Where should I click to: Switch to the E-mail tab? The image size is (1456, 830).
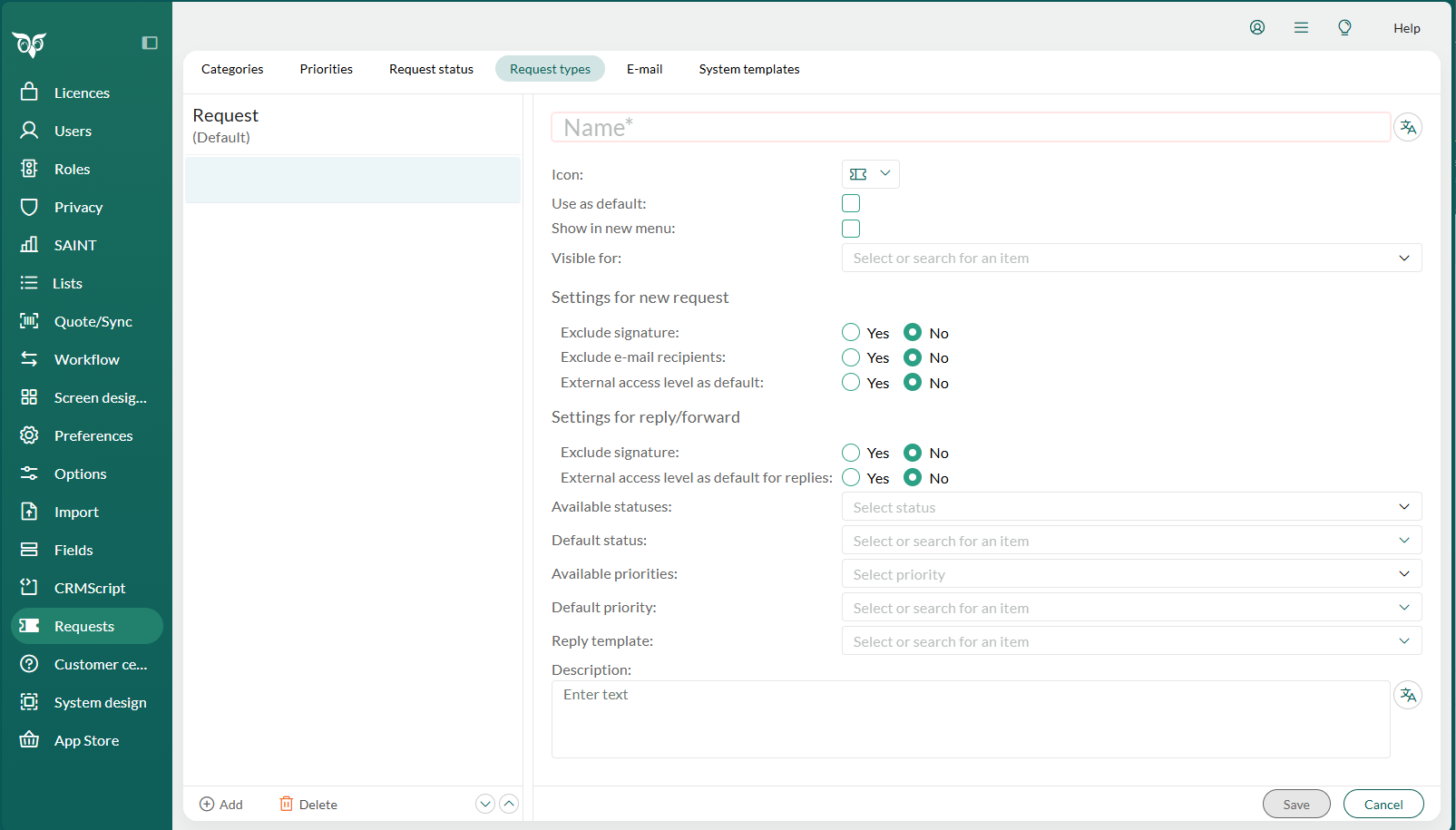pyautogui.click(x=645, y=69)
